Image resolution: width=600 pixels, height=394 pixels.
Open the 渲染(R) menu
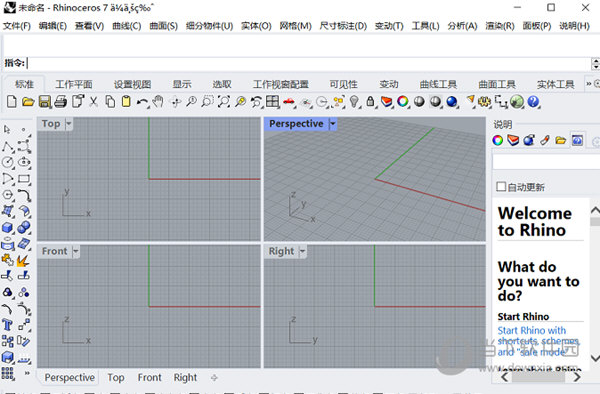coord(500,26)
